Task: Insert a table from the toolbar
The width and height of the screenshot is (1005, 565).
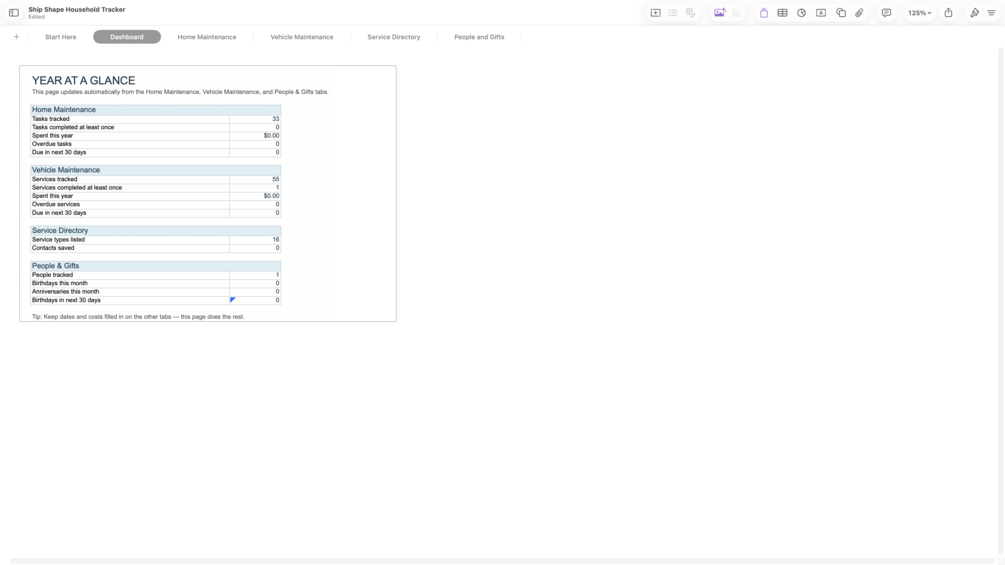Action: click(783, 13)
